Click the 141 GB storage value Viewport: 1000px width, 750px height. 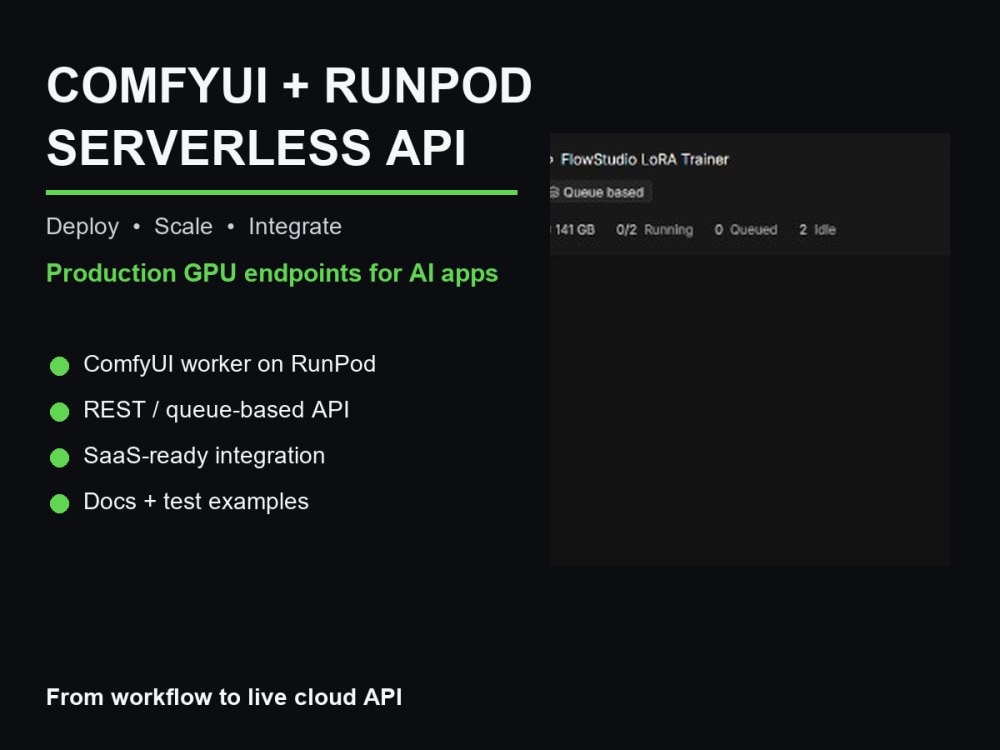573,230
